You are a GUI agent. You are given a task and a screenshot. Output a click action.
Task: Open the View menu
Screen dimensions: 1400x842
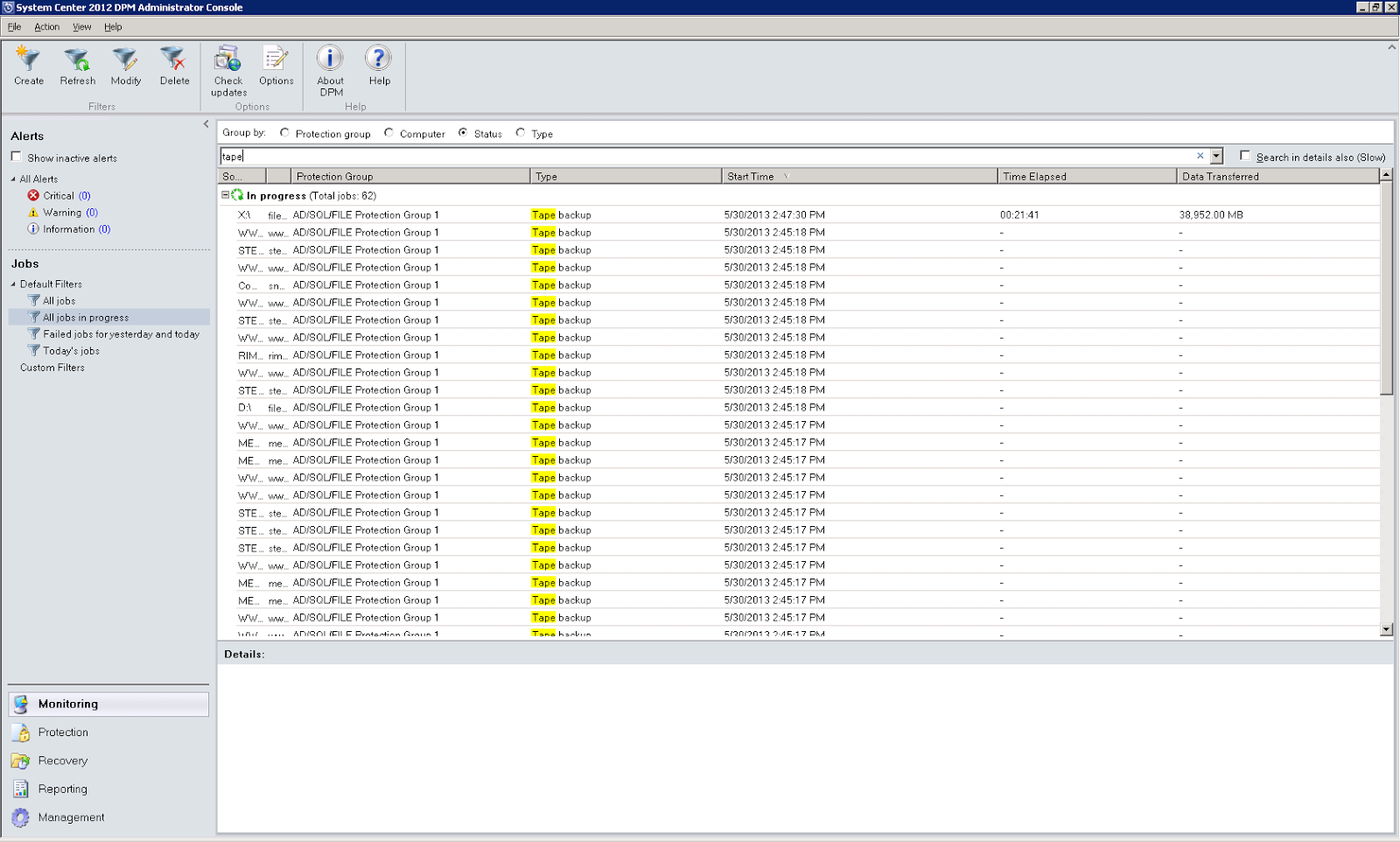coord(81,26)
